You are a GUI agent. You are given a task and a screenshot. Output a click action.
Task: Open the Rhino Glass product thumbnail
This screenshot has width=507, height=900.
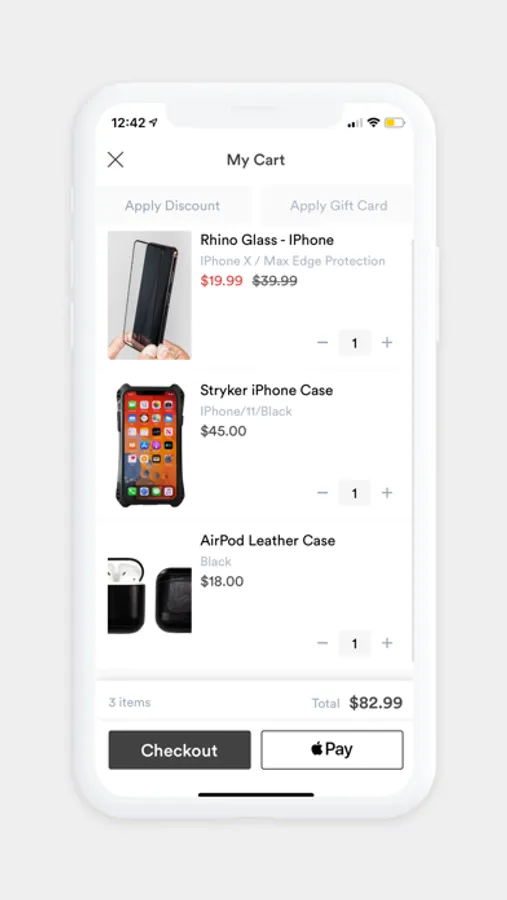(x=149, y=295)
